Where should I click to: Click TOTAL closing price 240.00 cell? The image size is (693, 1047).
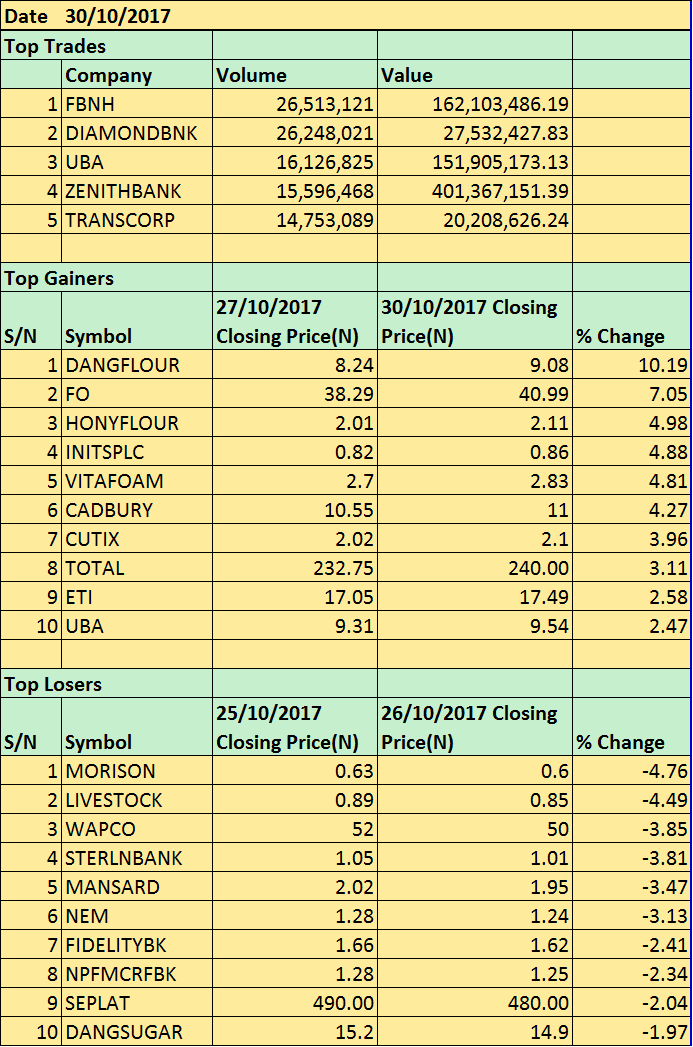(x=474, y=568)
